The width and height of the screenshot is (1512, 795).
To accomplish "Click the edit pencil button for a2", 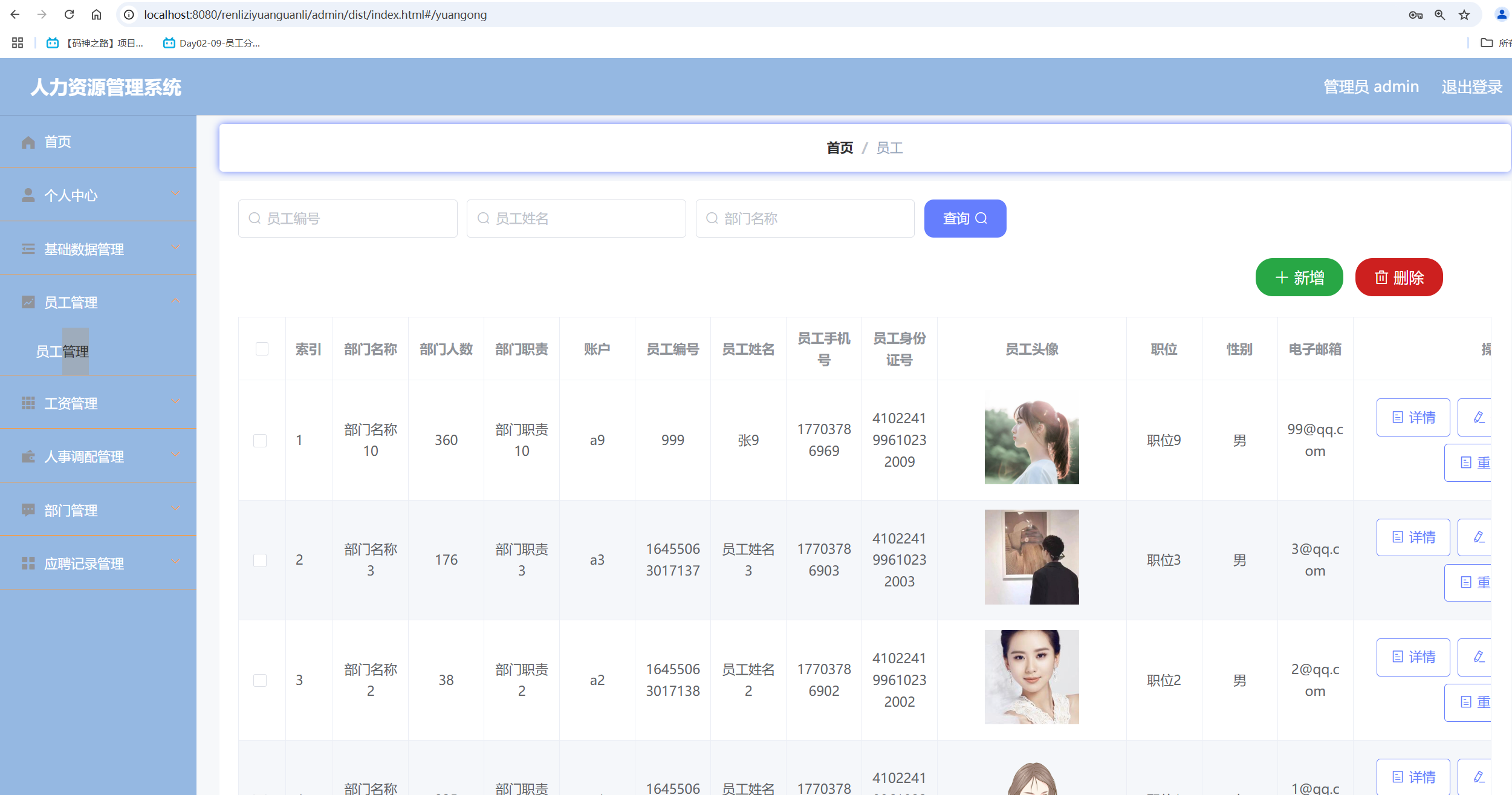I will click(x=1475, y=657).
